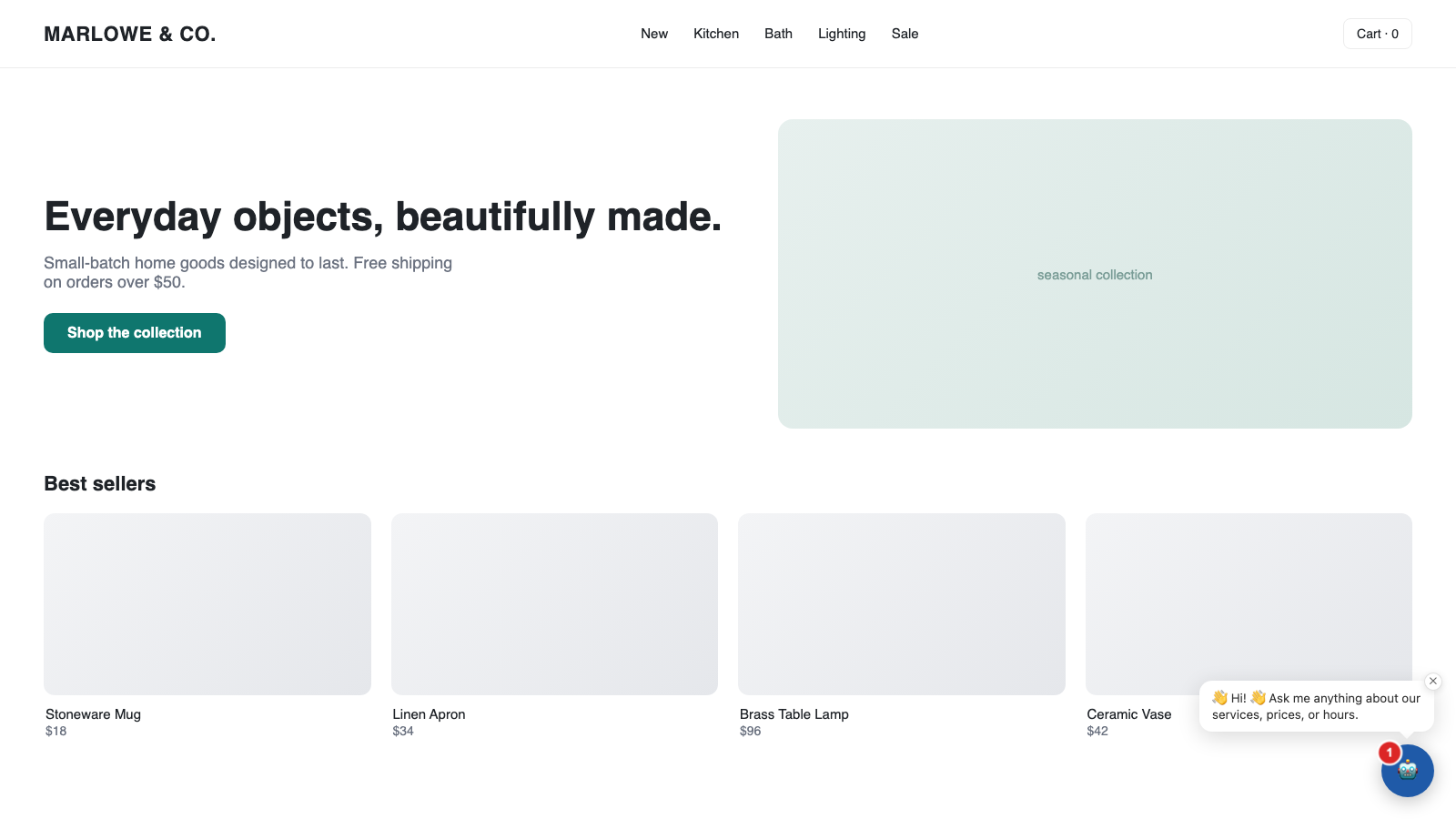Open the Stoneware Mug product image
The width and height of the screenshot is (1456, 819).
pos(207,604)
